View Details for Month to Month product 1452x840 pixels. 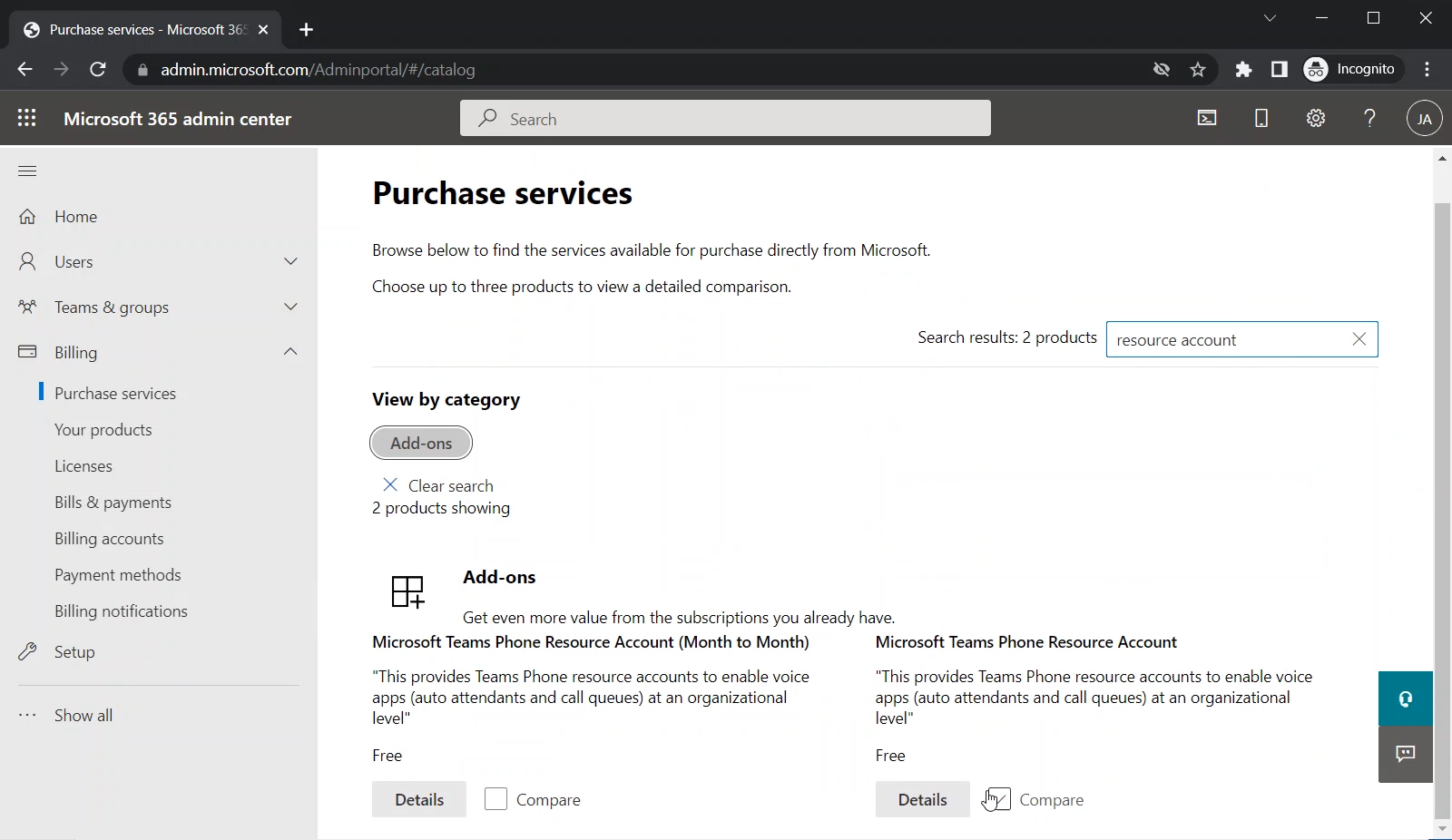[419, 799]
